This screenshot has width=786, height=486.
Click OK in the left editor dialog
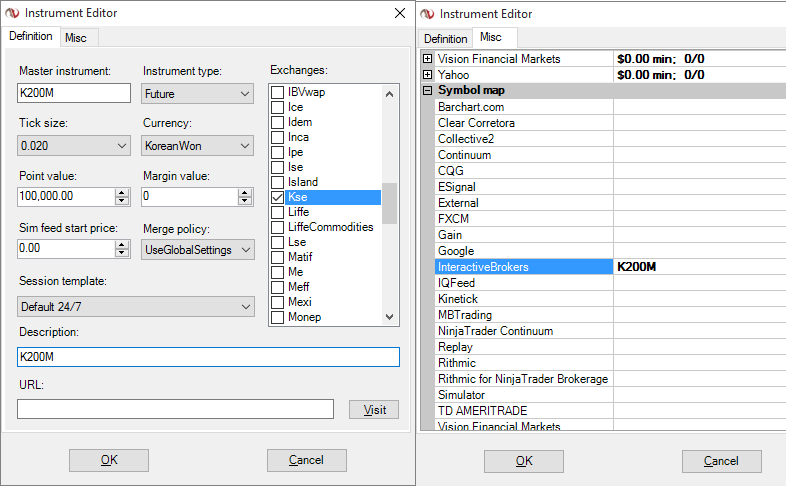109,460
